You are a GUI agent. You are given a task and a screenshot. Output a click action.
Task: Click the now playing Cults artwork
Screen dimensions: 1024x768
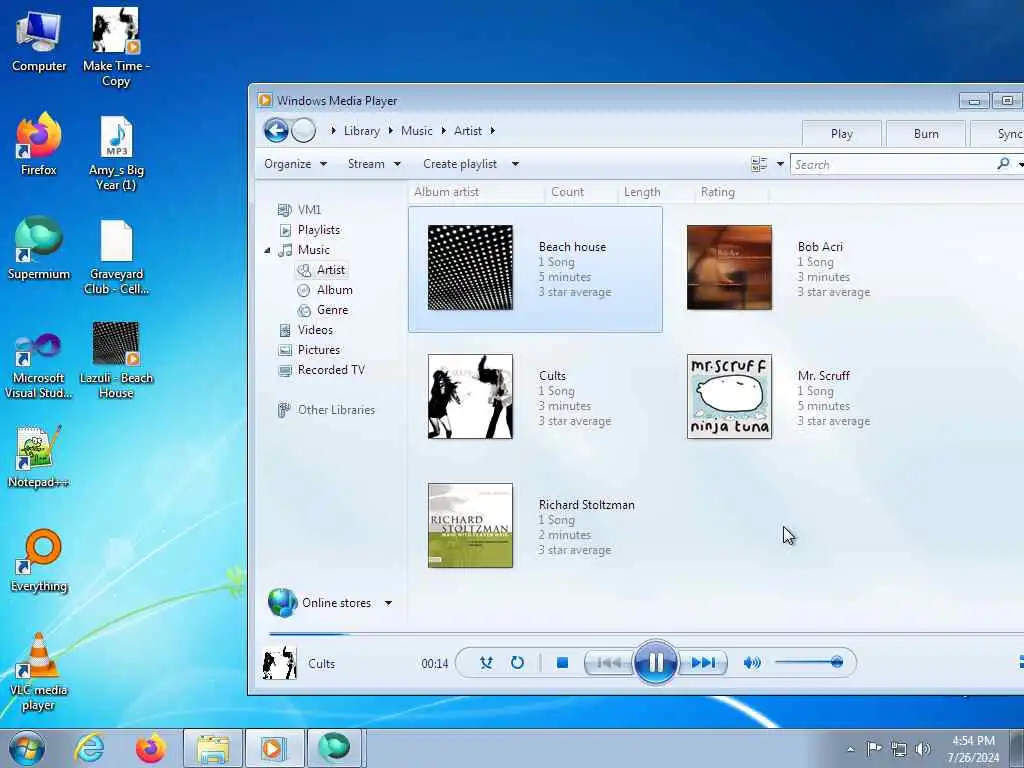(x=280, y=663)
